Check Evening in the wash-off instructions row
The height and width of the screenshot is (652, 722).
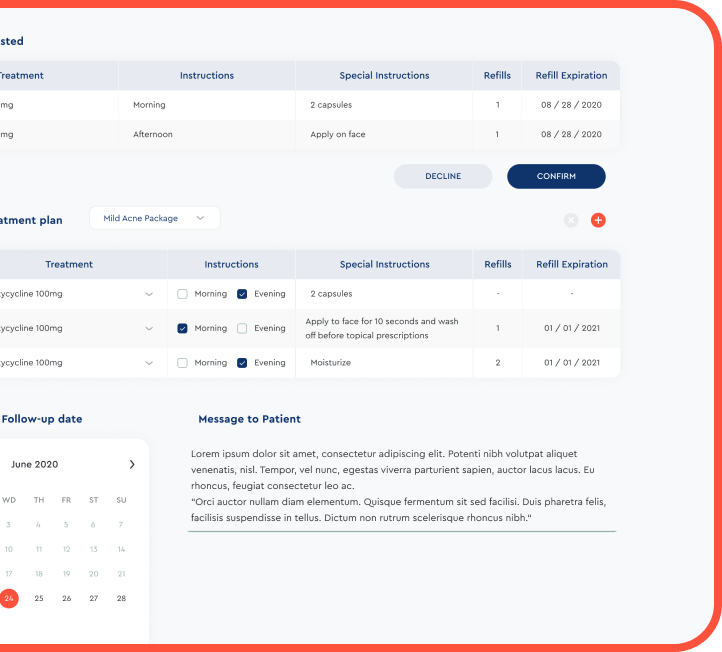242,328
